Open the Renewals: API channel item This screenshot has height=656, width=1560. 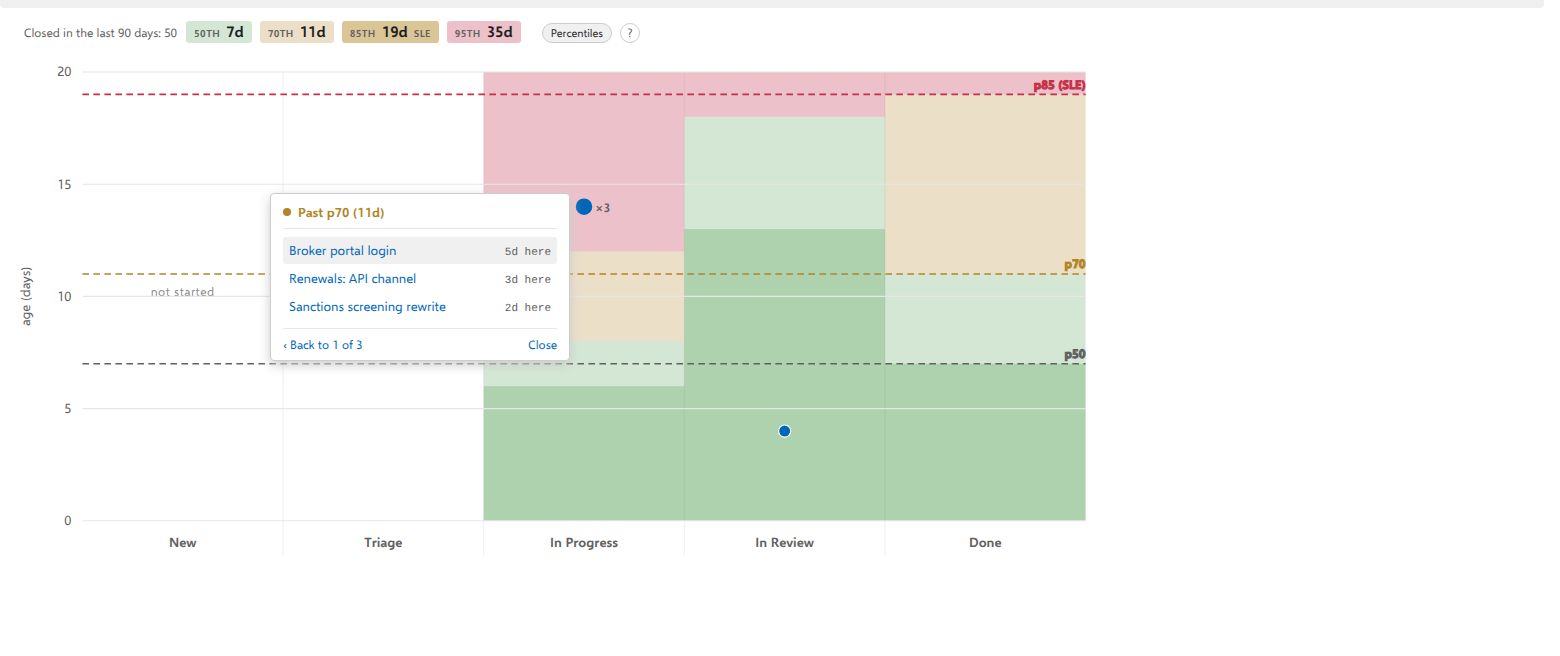420,279
